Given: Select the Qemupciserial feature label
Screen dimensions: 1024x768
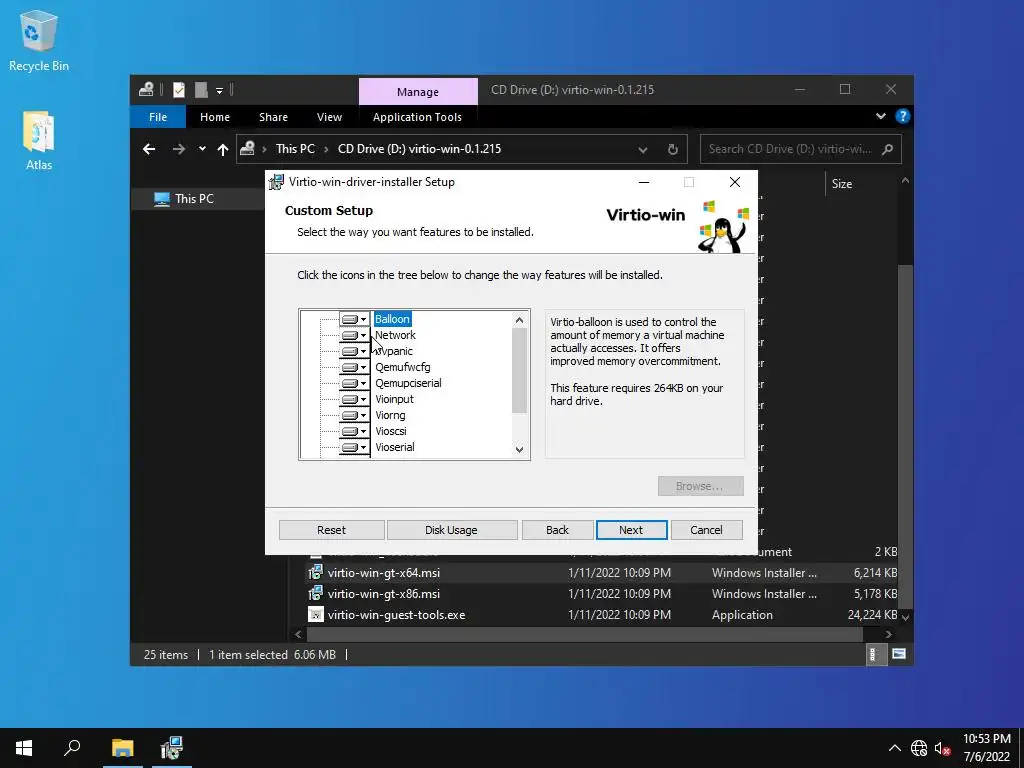Looking at the screenshot, I should 408,383.
